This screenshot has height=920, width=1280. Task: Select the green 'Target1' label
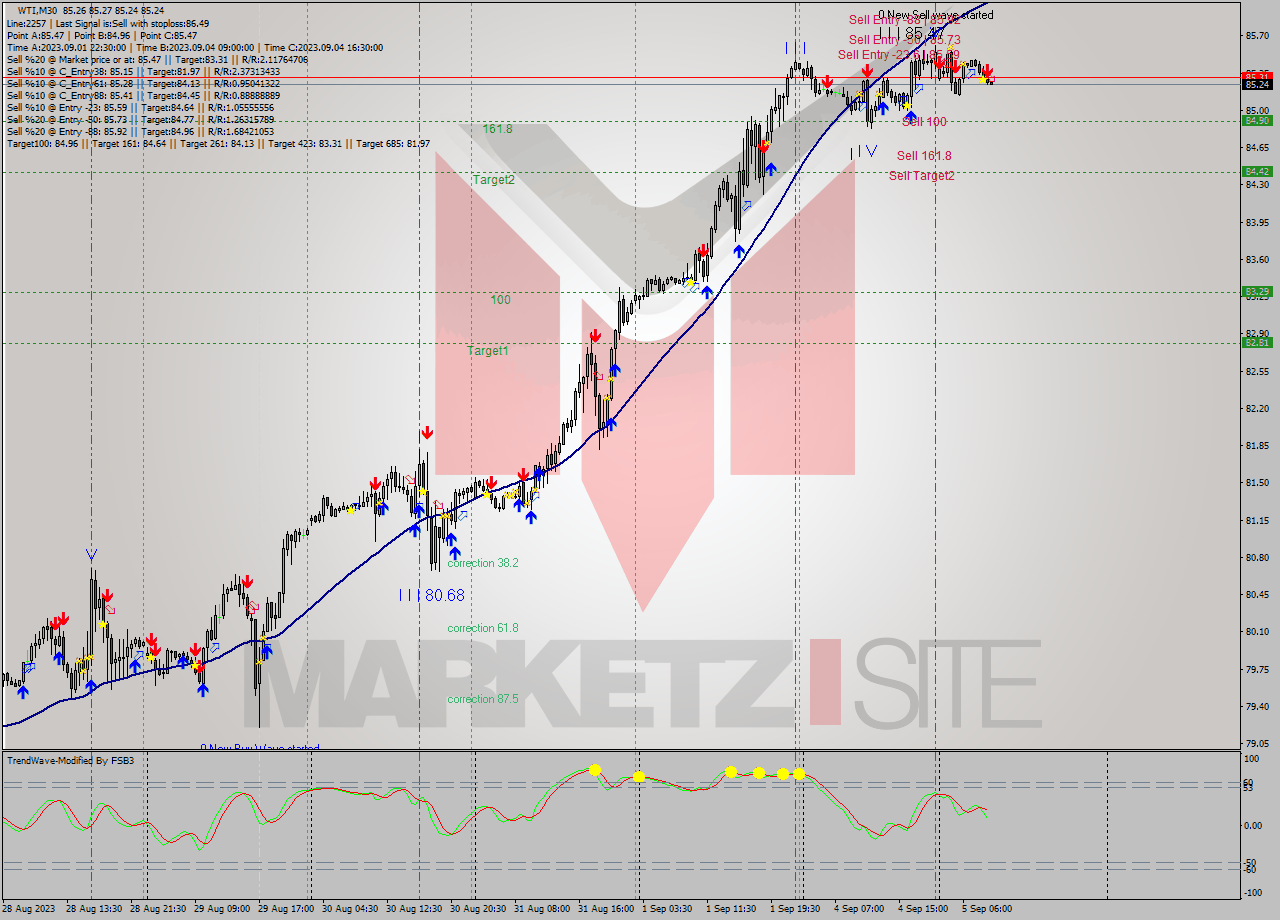pyautogui.click(x=488, y=351)
